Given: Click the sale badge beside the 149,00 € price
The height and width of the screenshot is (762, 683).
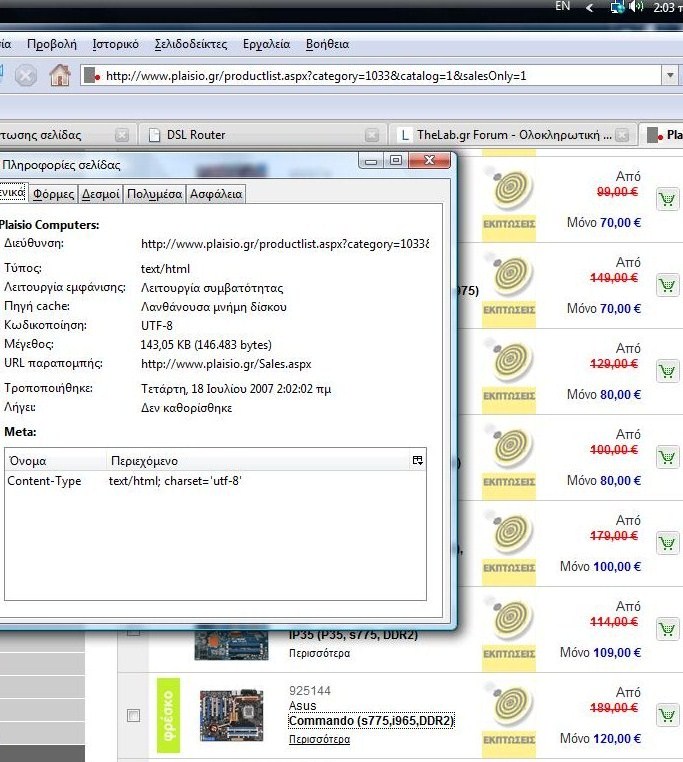Looking at the screenshot, I should [x=509, y=288].
